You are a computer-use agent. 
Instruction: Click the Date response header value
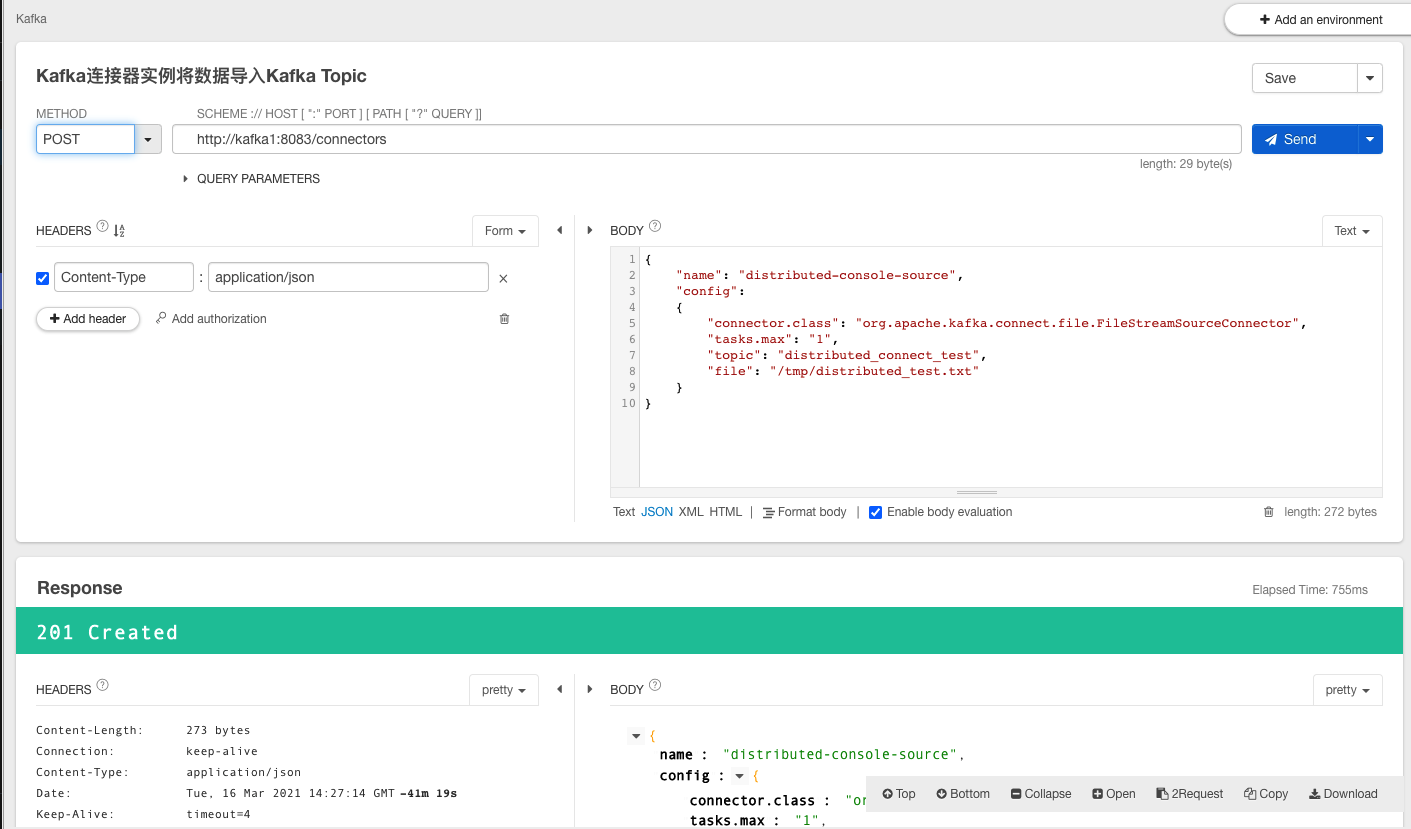pos(322,793)
